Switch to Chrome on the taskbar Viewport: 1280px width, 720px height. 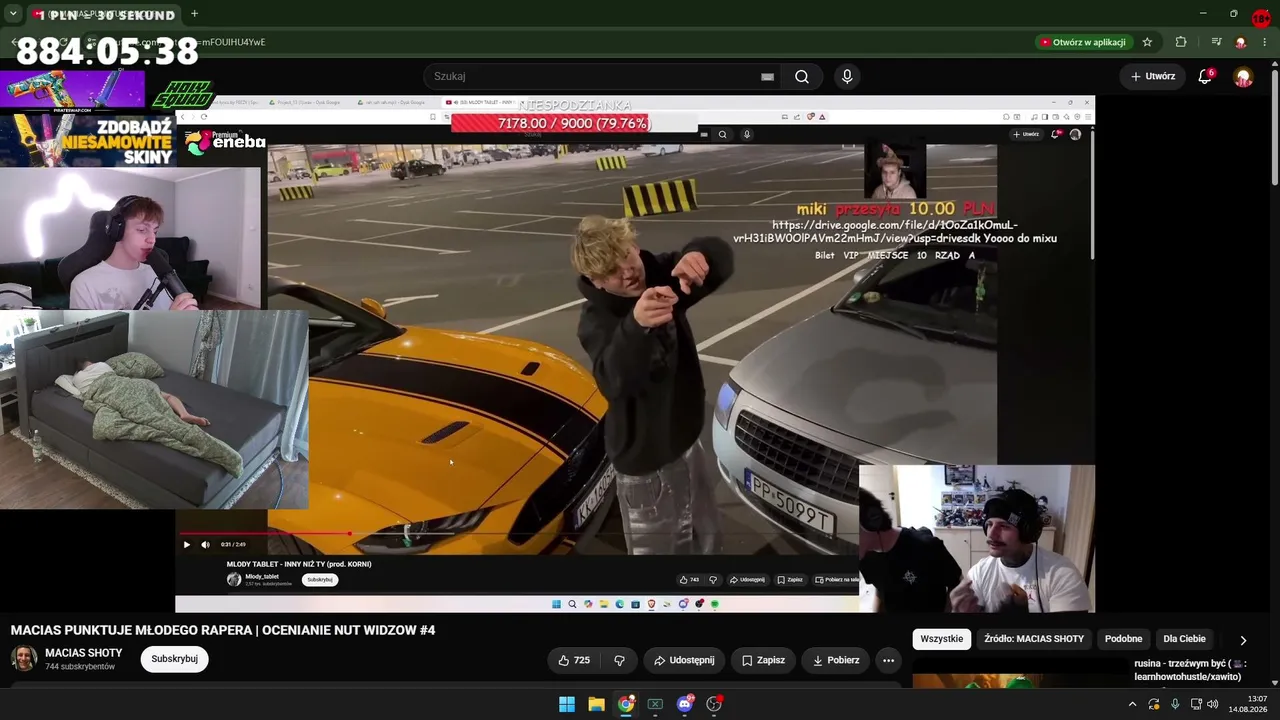coord(626,704)
